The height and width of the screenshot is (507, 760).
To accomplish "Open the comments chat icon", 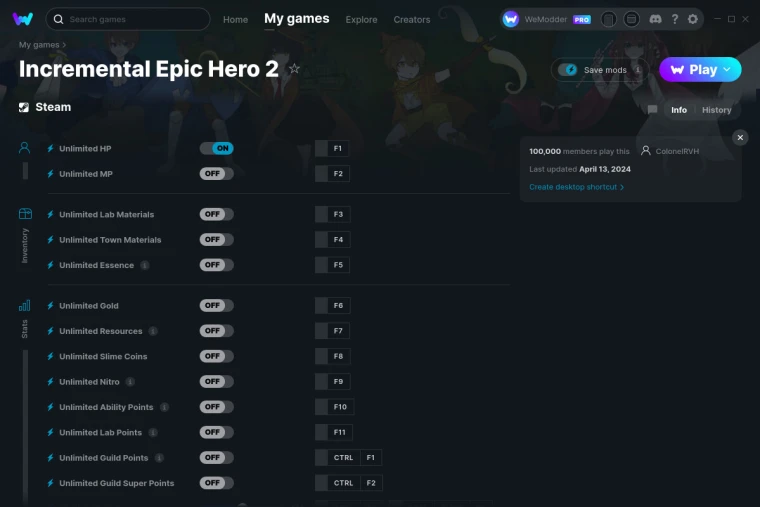I will (x=652, y=110).
